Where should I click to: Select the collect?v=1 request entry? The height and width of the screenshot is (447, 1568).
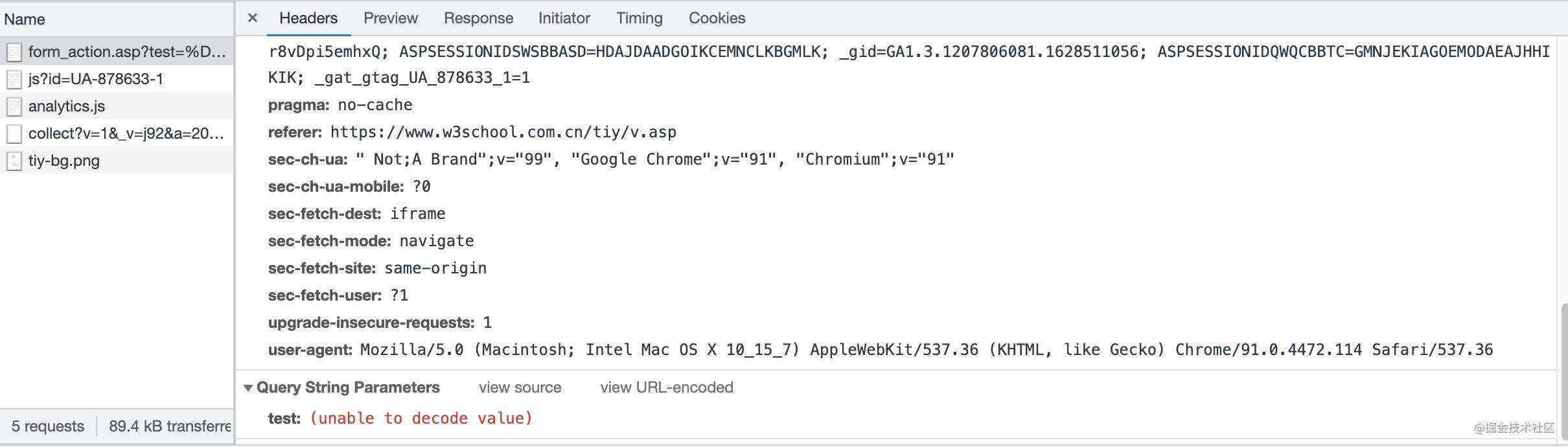point(117,133)
